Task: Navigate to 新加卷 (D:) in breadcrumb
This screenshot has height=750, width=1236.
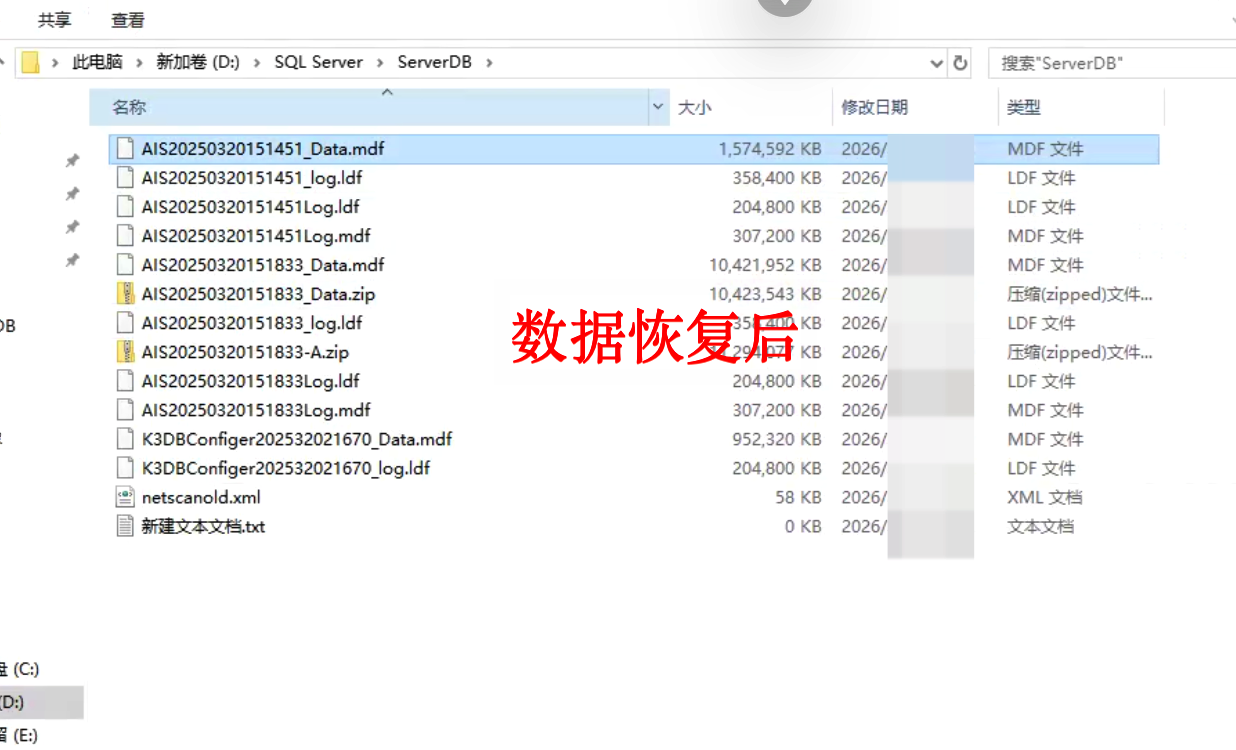Action: tap(198, 62)
